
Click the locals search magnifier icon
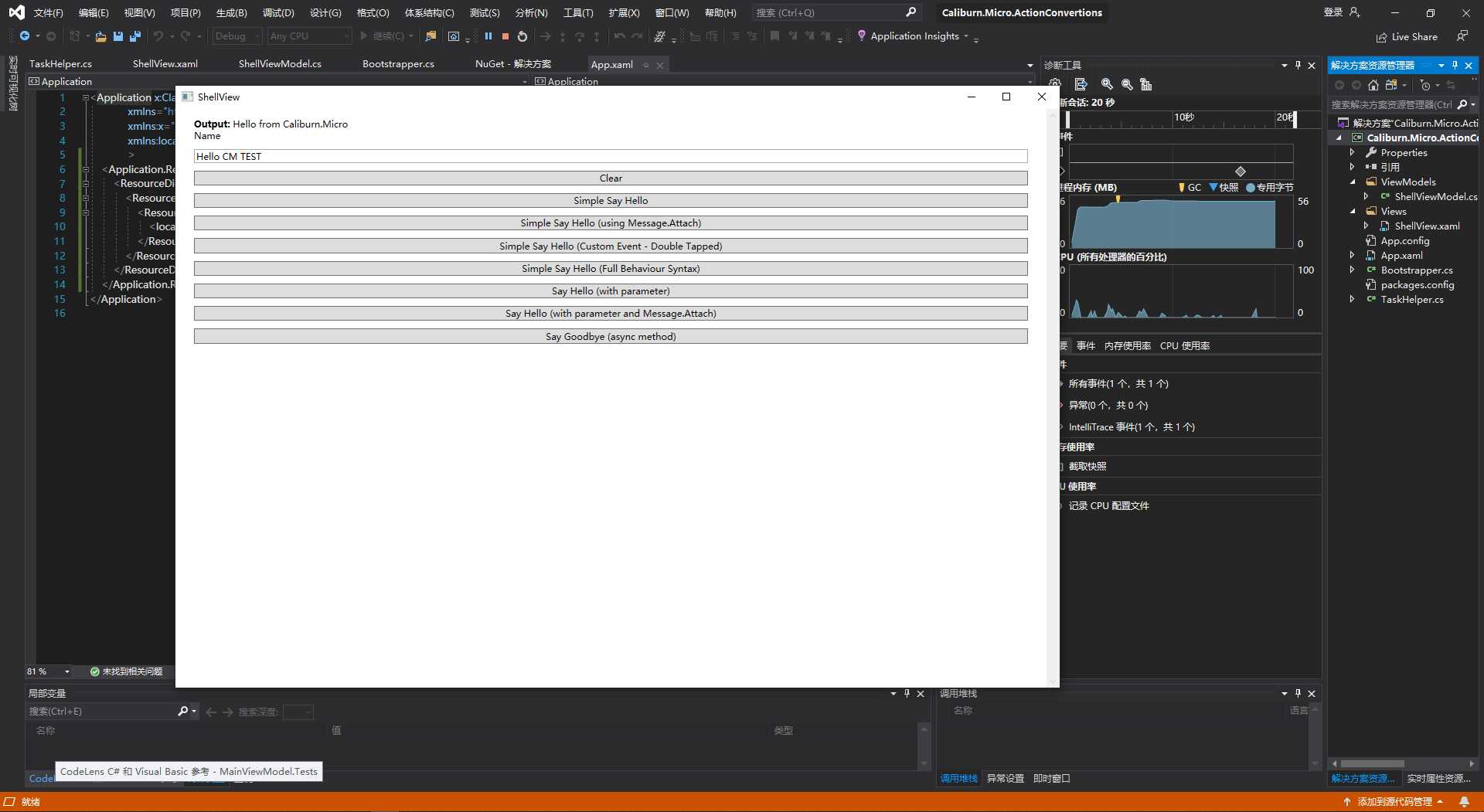tap(183, 711)
